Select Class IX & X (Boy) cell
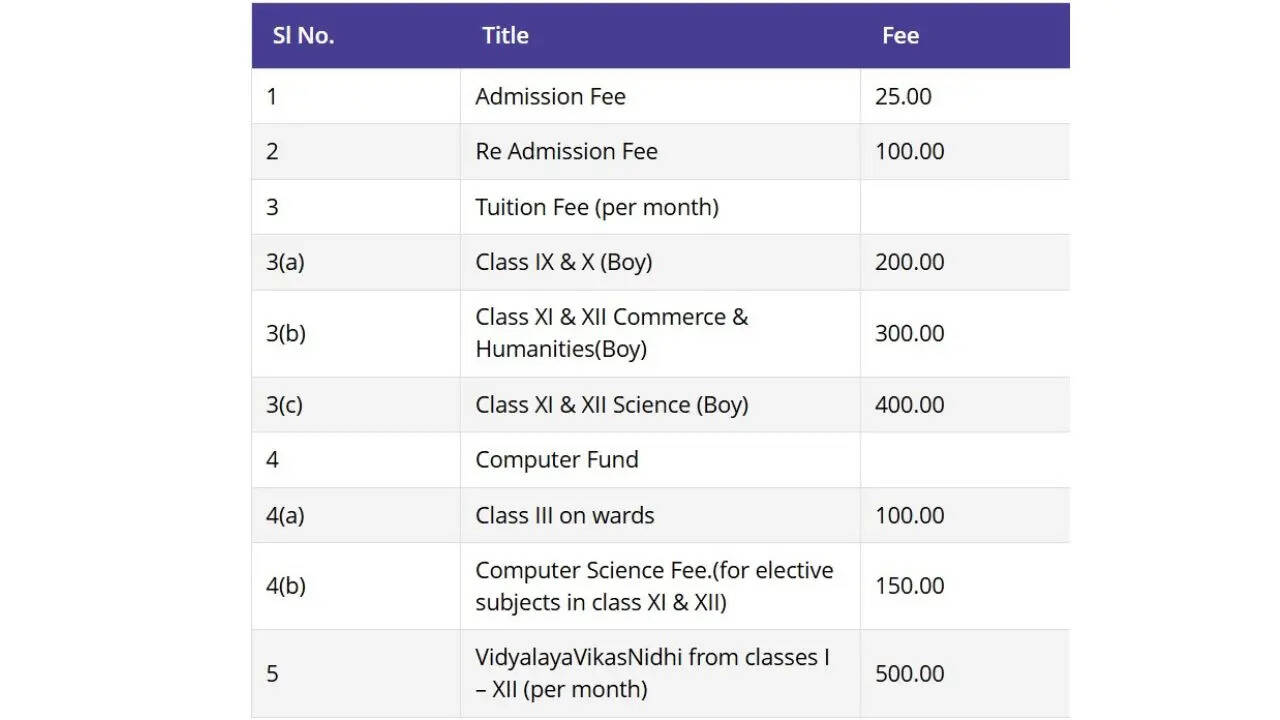Image resolution: width=1280 pixels, height=720 pixels. coord(563,262)
